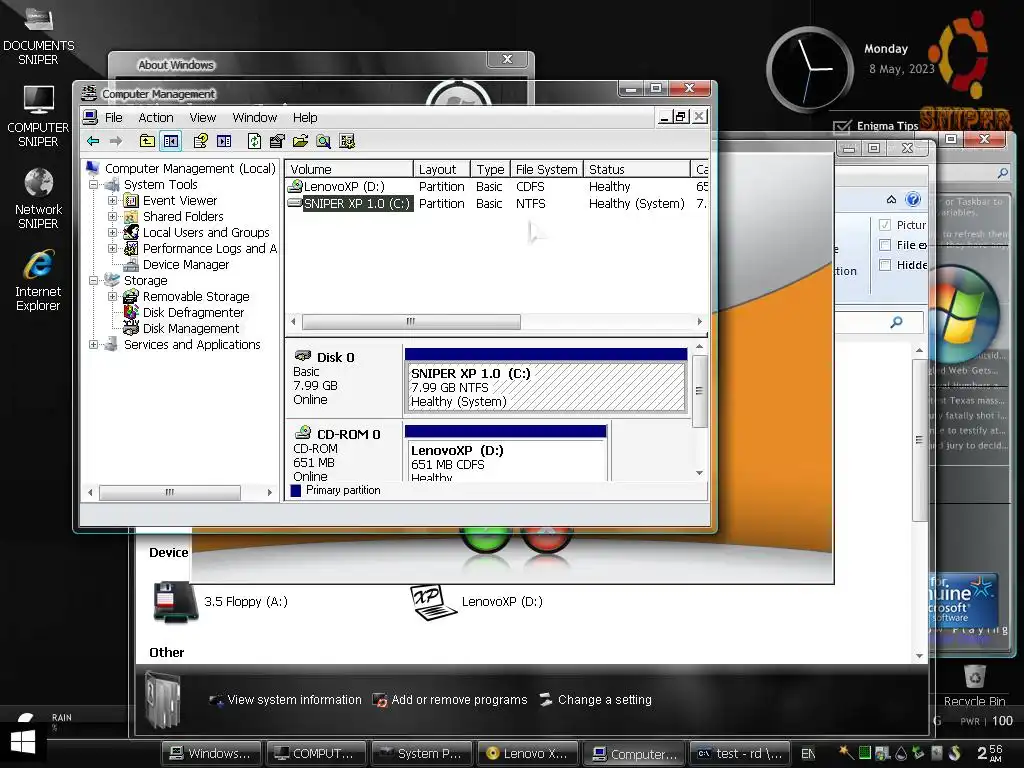1024x768 pixels.
Task: Open the View menu
Action: tap(202, 118)
